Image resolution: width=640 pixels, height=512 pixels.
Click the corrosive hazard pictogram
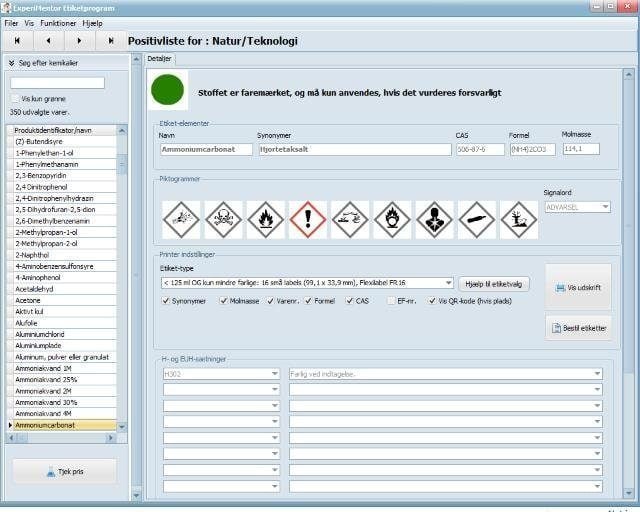click(x=350, y=220)
